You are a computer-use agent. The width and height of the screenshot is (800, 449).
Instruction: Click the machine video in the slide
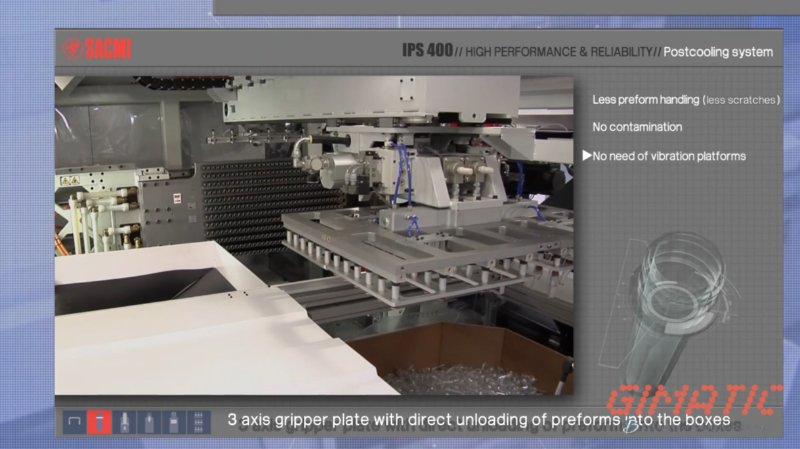pos(314,235)
